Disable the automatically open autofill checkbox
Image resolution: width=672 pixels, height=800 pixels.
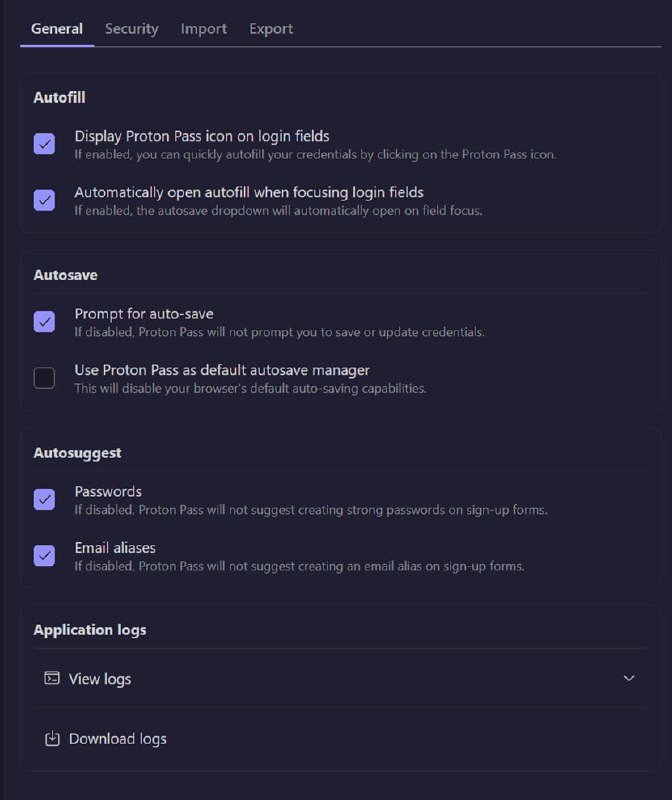click(x=44, y=200)
